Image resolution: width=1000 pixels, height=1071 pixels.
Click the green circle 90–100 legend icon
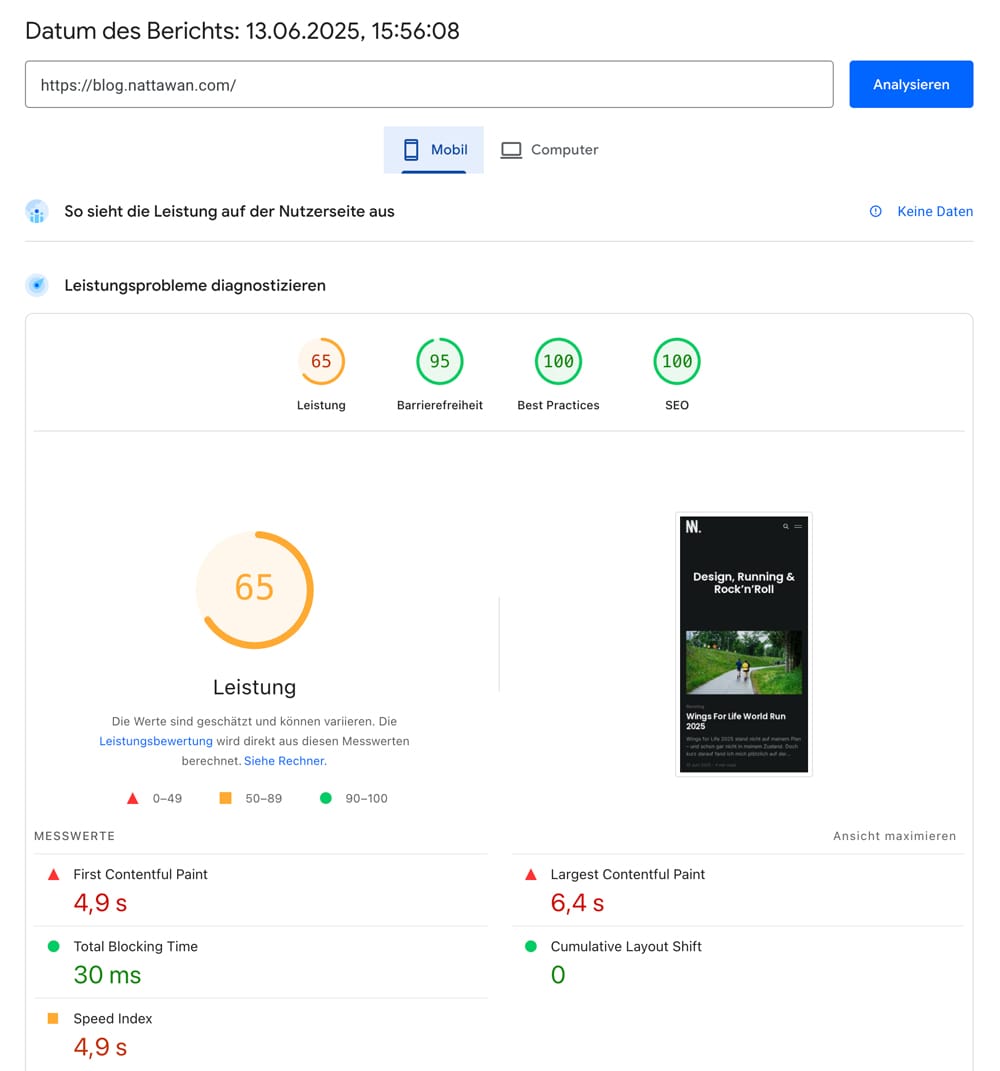(326, 798)
